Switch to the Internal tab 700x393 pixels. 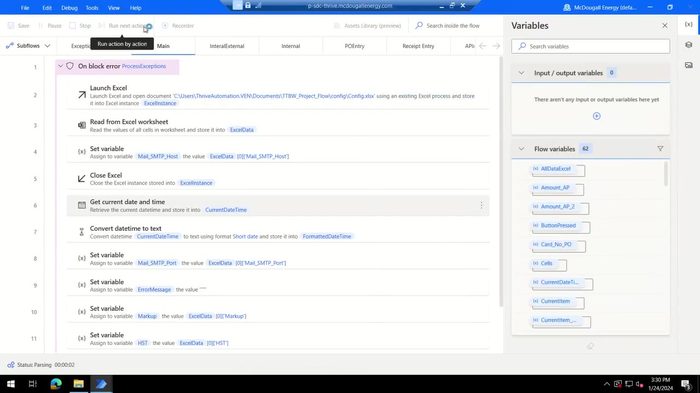point(291,46)
